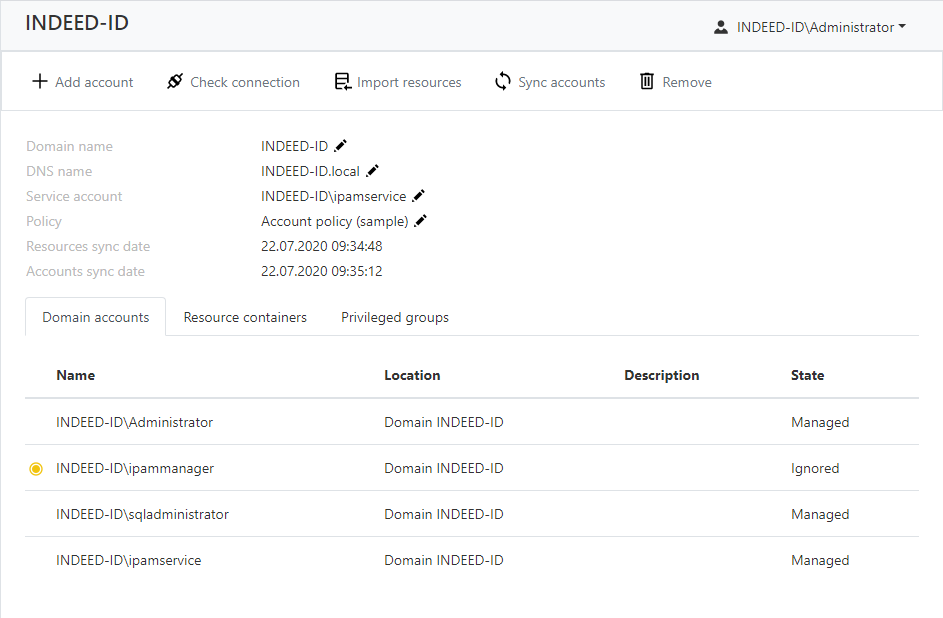Edit the Domain name with pencil icon
The height and width of the screenshot is (618, 943).
point(341,146)
